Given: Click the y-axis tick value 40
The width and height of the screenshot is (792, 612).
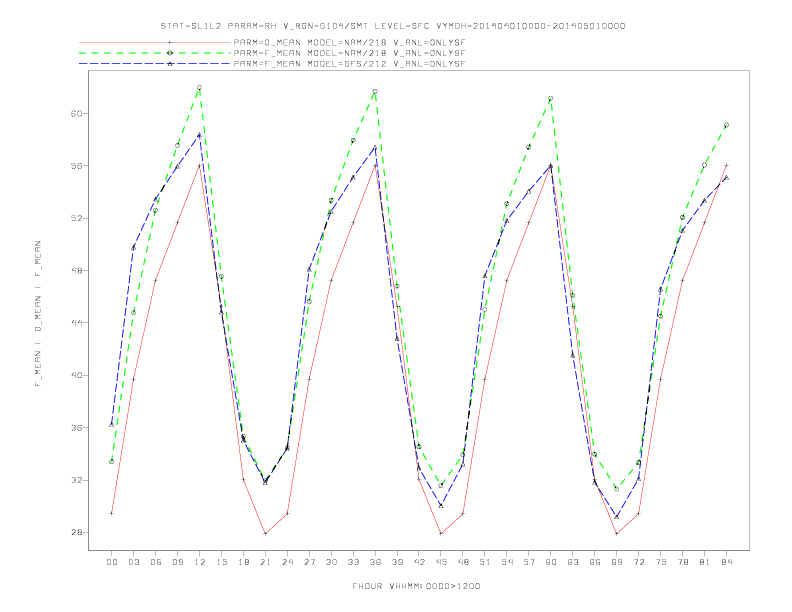Looking at the screenshot, I should click(77, 375).
